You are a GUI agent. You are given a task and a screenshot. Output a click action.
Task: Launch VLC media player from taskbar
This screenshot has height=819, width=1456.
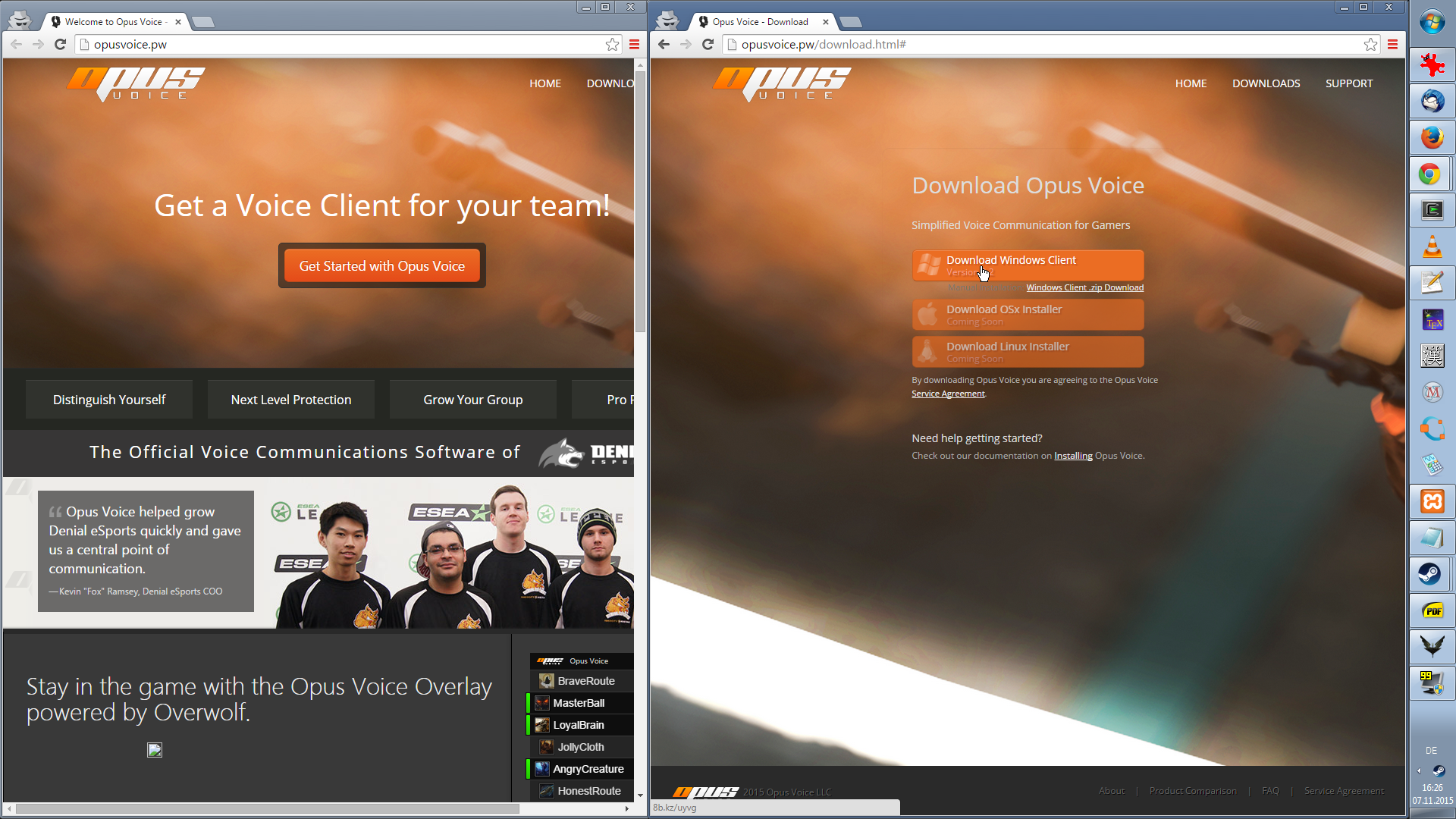1432,247
